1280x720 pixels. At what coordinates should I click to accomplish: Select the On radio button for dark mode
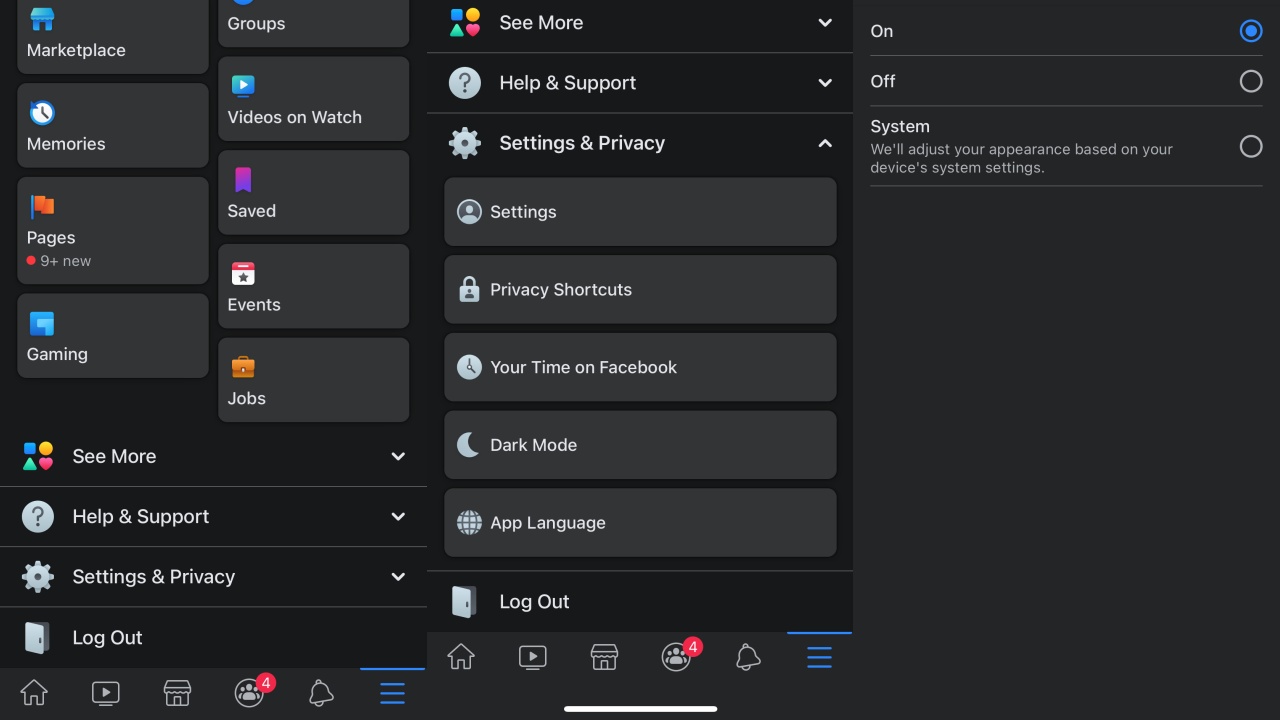tap(1250, 31)
